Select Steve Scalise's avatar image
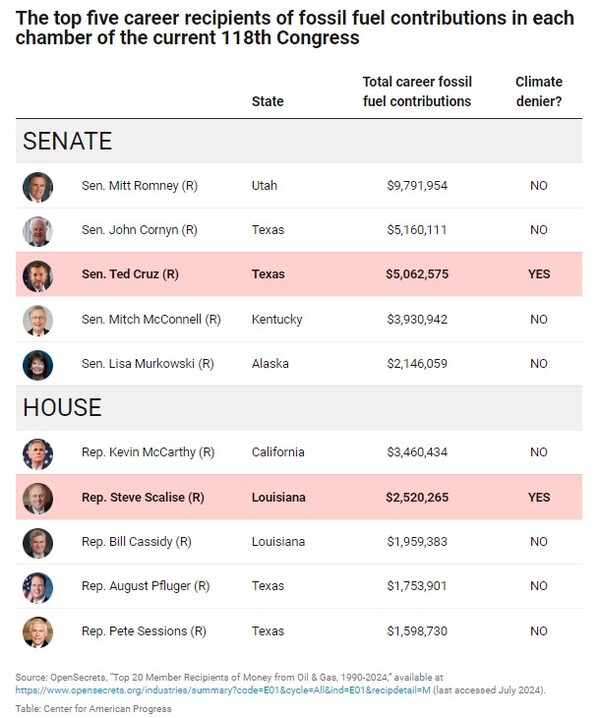 pyautogui.click(x=38, y=497)
